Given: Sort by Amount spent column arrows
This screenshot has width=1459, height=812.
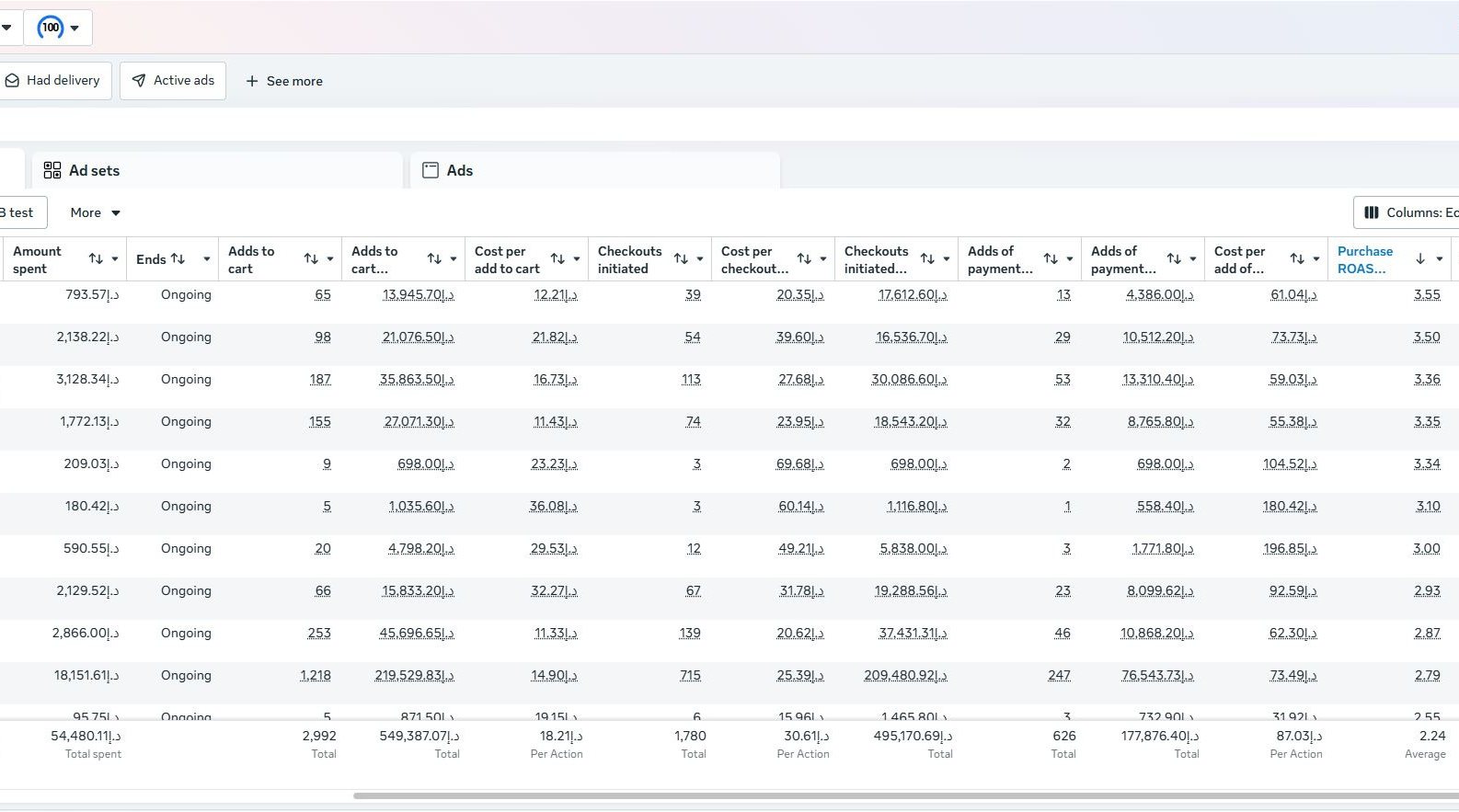Looking at the screenshot, I should (96, 259).
